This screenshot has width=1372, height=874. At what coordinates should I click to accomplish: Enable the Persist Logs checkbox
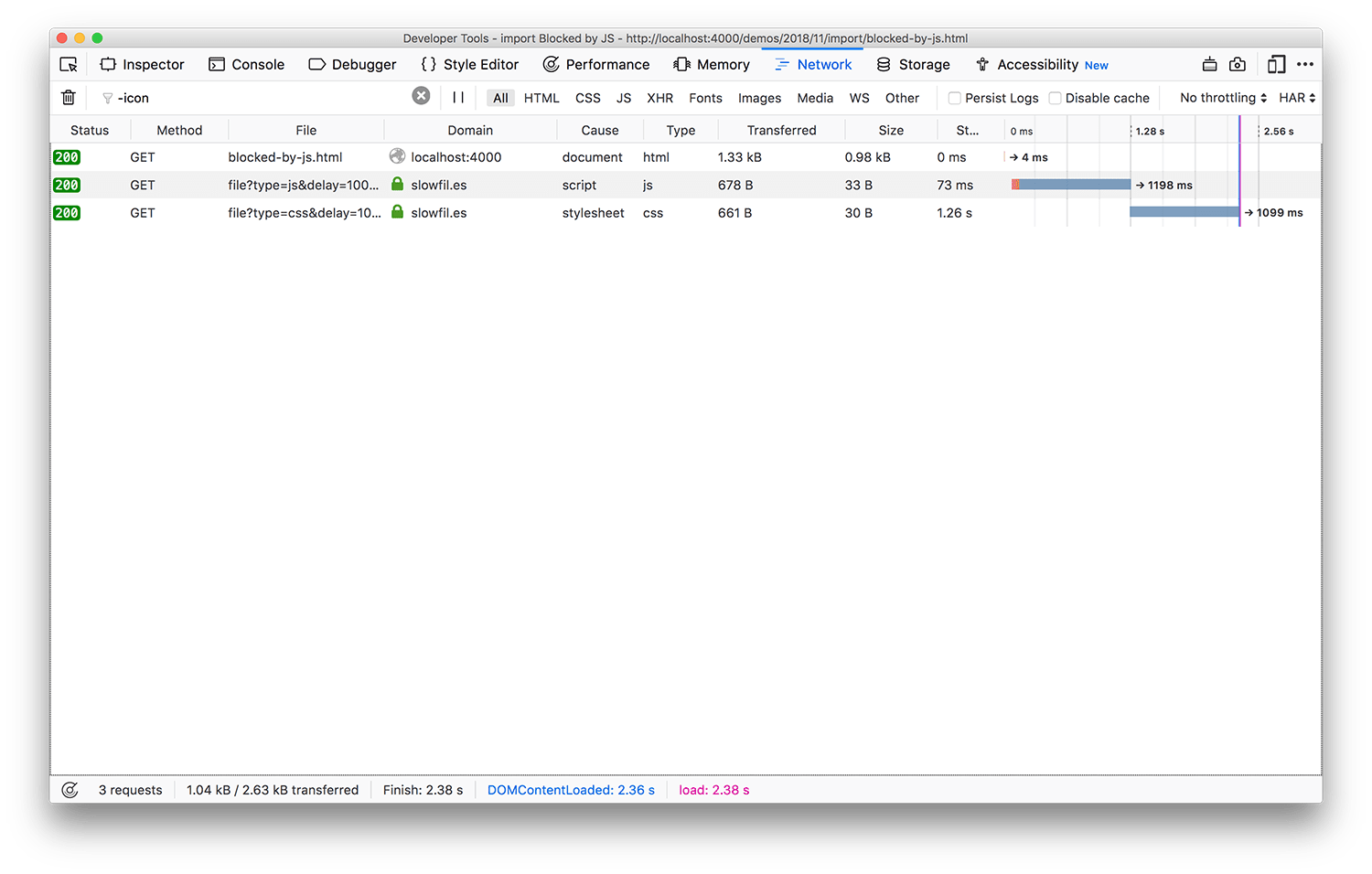pos(954,98)
